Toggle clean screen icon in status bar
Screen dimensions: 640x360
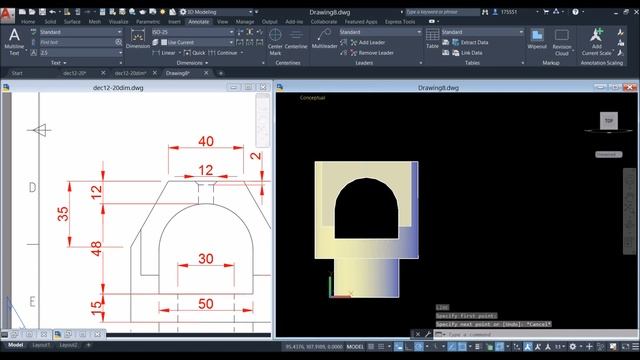[626, 347]
